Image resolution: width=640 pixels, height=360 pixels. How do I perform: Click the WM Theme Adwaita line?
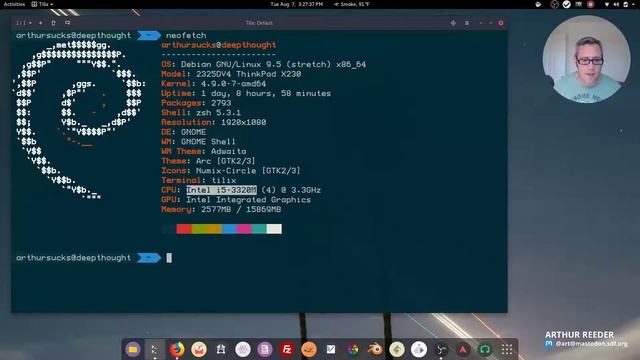tap(204, 151)
